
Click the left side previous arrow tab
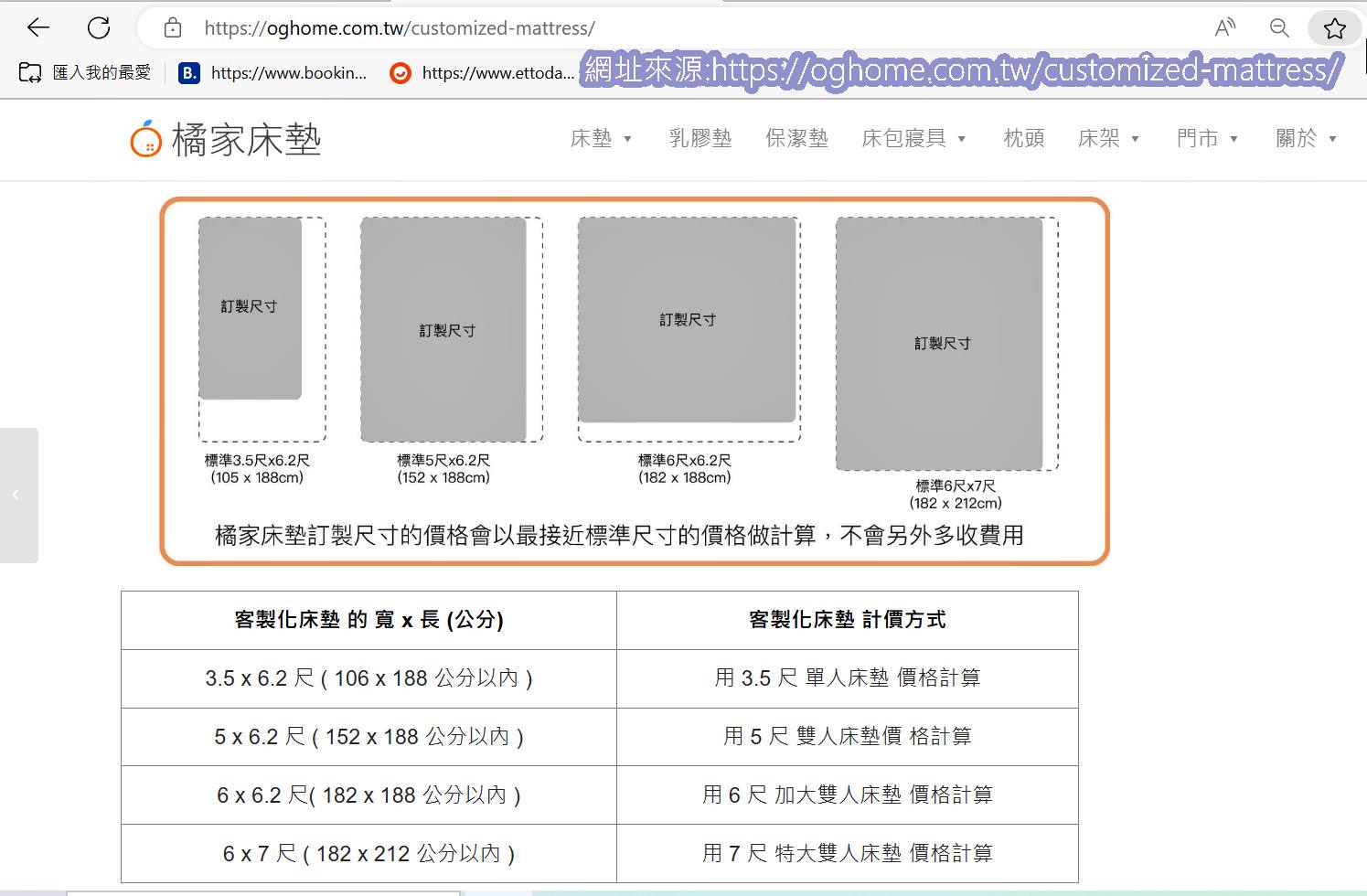16,495
